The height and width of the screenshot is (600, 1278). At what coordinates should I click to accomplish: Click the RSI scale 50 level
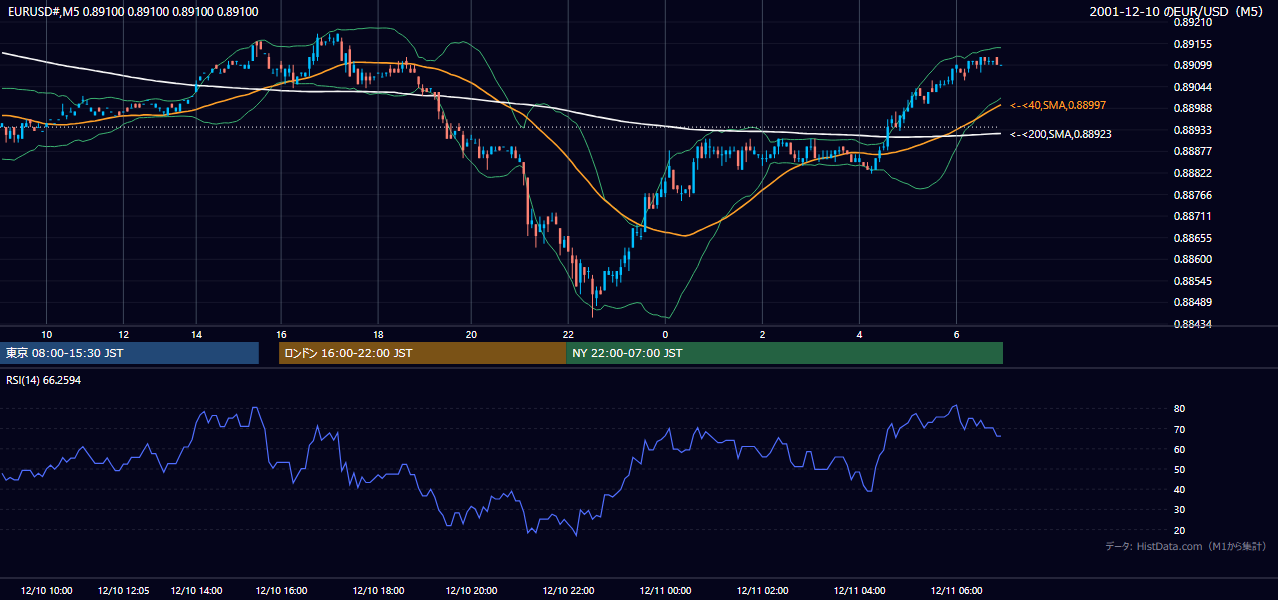[x=1179, y=469]
